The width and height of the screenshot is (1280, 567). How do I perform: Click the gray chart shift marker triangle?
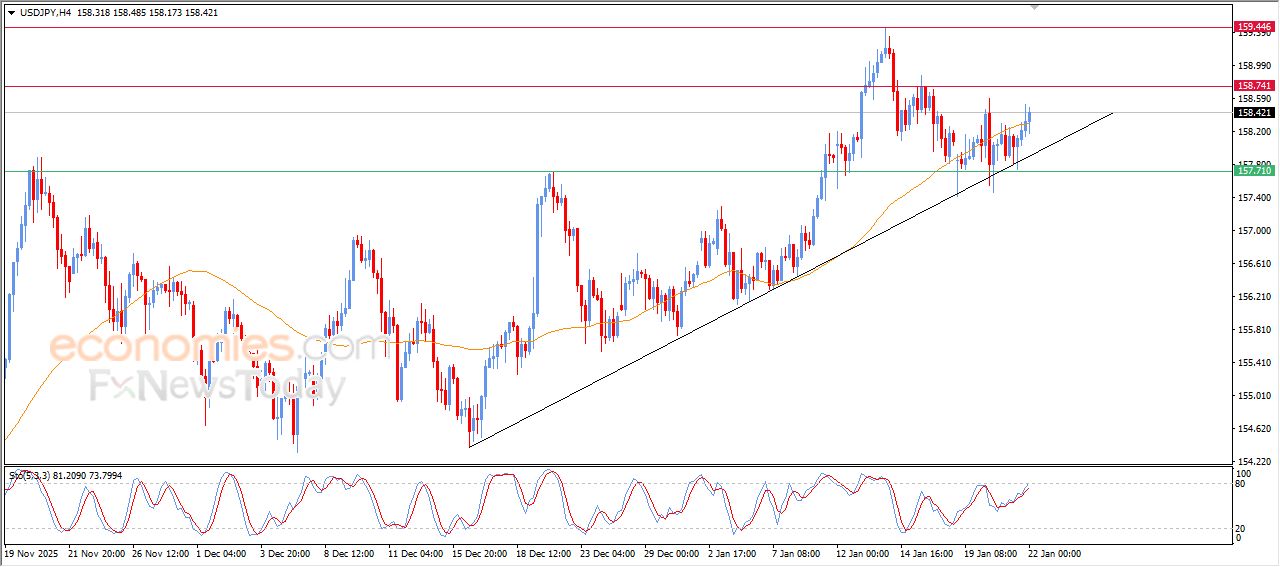click(x=1034, y=6)
